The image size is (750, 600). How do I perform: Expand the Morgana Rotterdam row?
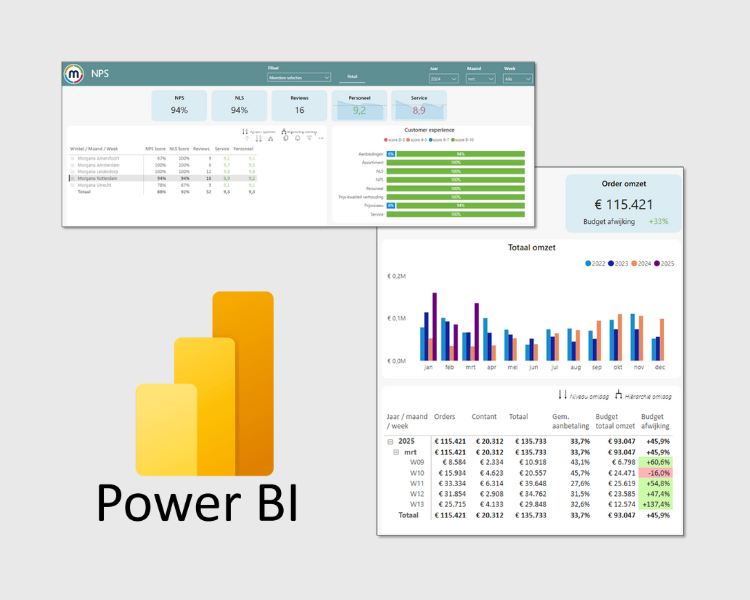(73, 178)
